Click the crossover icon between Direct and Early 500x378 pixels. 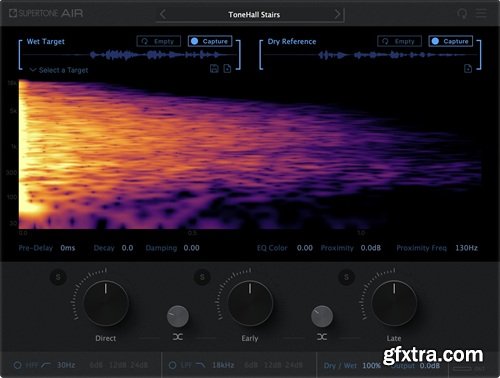pos(178,337)
